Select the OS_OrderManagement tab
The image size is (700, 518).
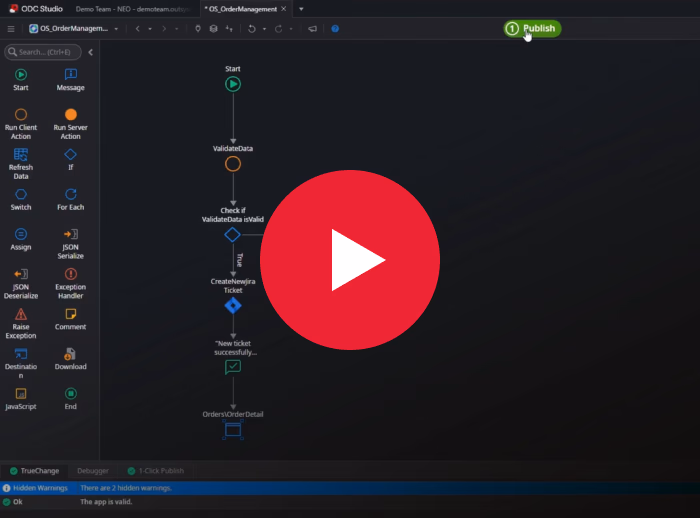click(x=241, y=9)
